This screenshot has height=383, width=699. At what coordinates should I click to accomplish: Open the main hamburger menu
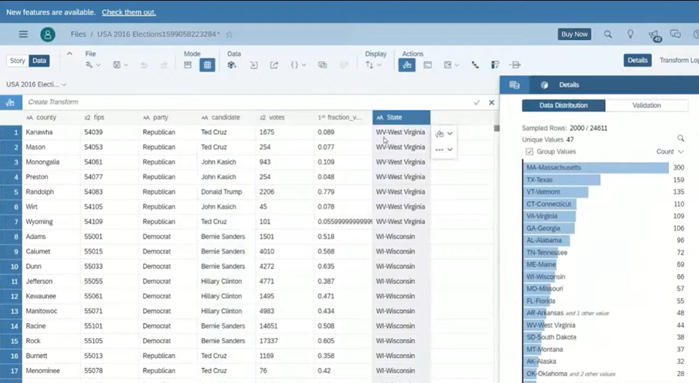click(x=23, y=34)
